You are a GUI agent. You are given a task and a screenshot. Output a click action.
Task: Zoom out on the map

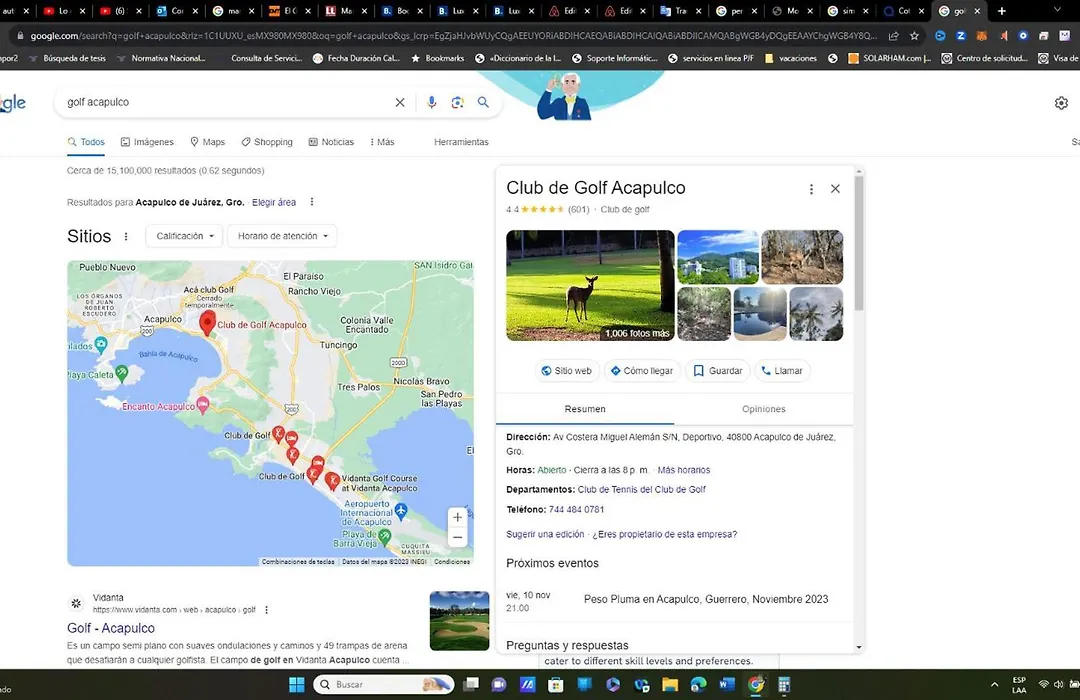pos(457,538)
